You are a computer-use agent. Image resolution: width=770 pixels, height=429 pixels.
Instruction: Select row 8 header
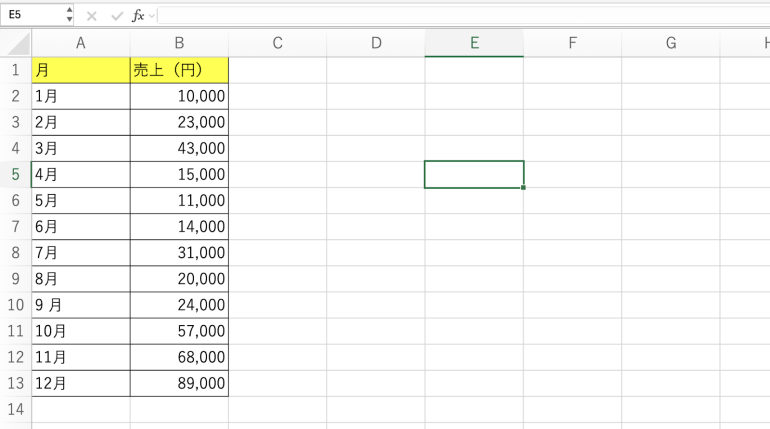pos(16,253)
